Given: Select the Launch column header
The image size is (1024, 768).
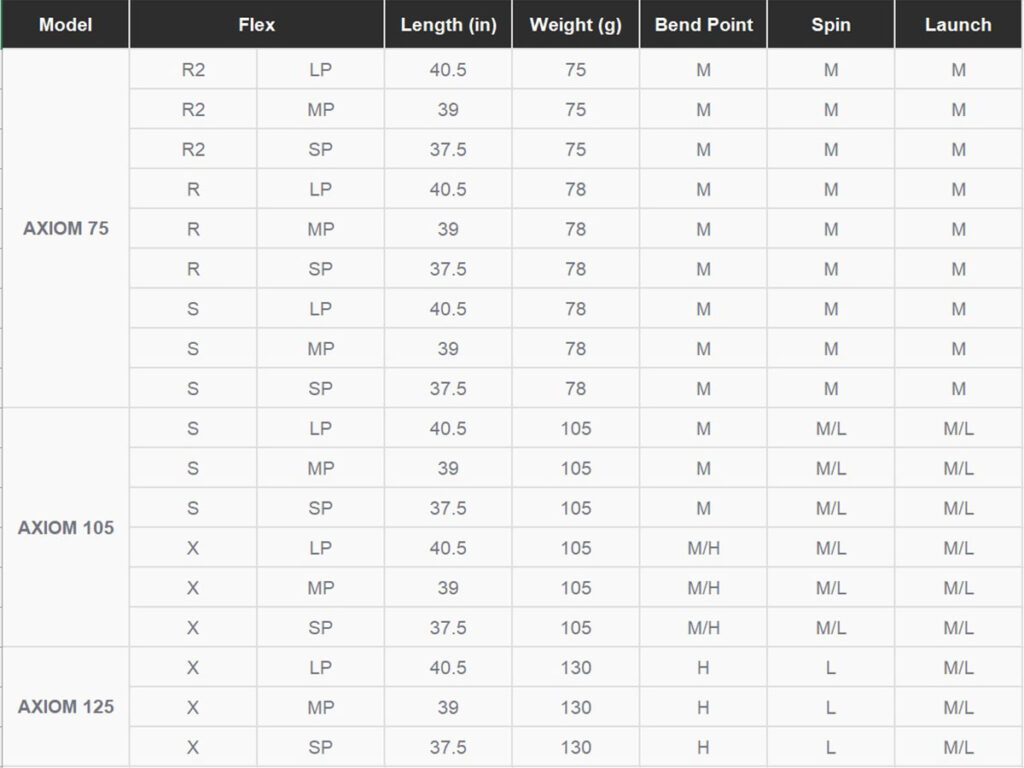Looking at the screenshot, I should click(x=958, y=25).
